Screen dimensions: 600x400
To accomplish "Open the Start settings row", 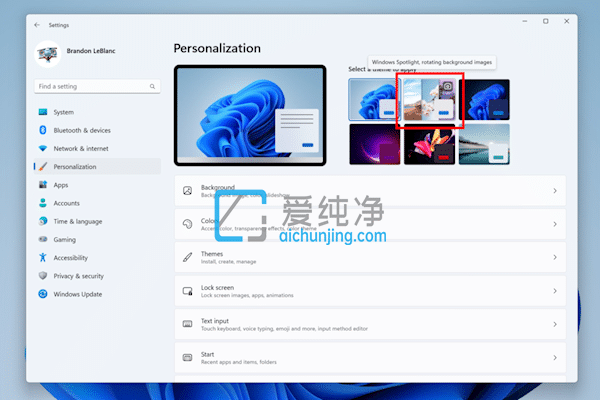I will (370, 358).
